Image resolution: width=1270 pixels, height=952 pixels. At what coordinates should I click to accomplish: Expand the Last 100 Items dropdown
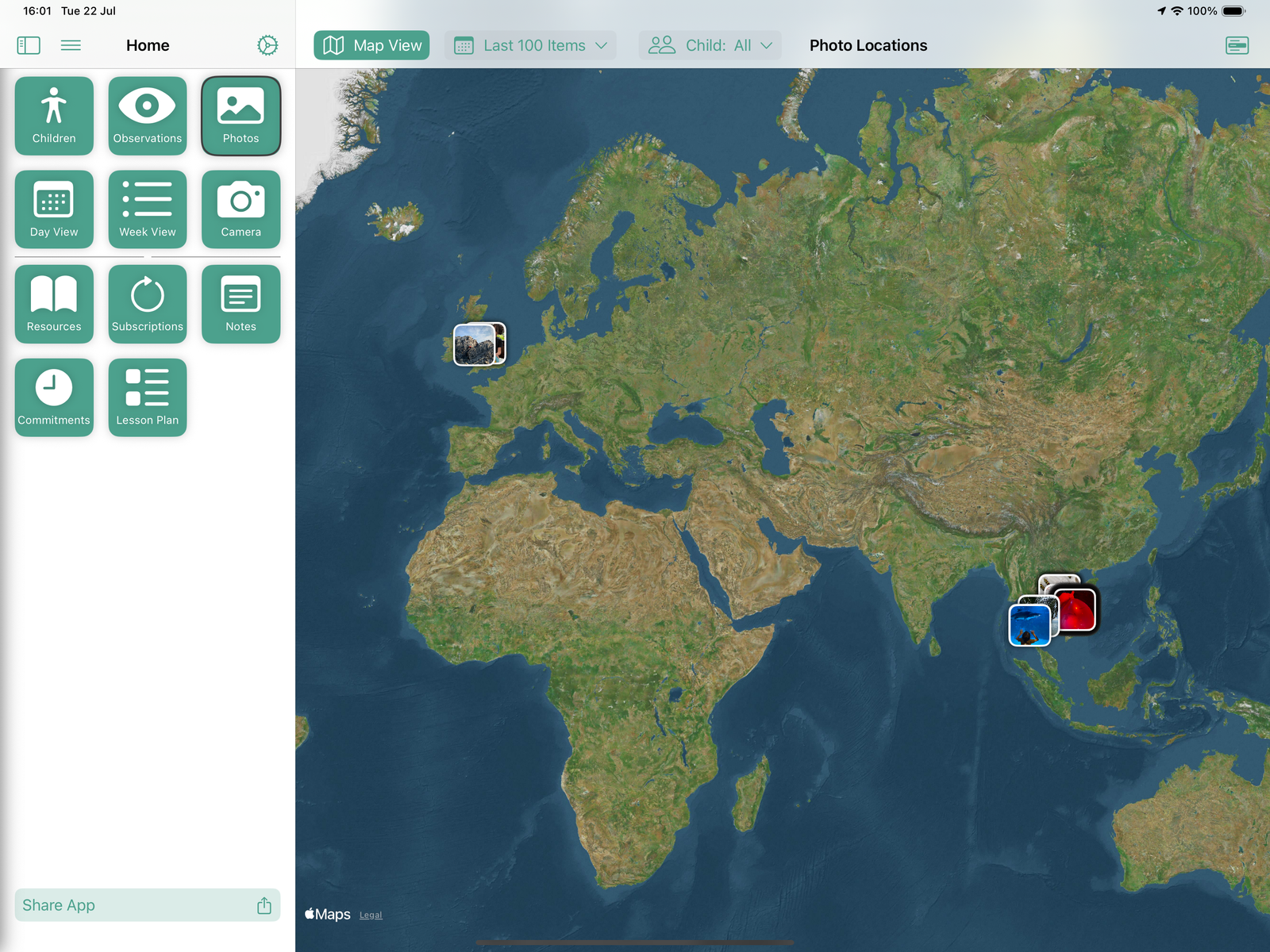click(531, 45)
